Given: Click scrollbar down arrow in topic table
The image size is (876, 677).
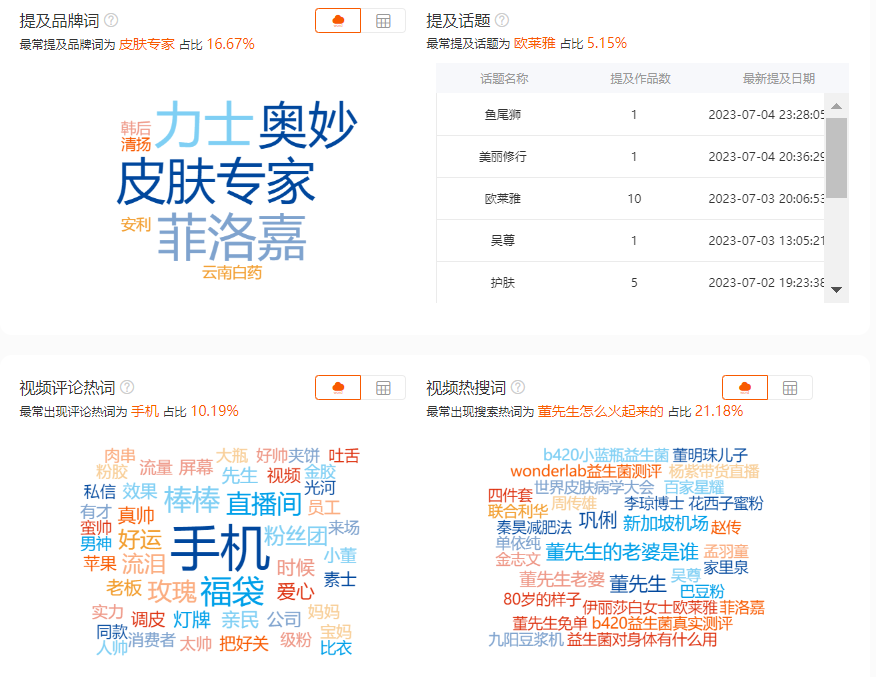Looking at the screenshot, I should click(x=836, y=289).
